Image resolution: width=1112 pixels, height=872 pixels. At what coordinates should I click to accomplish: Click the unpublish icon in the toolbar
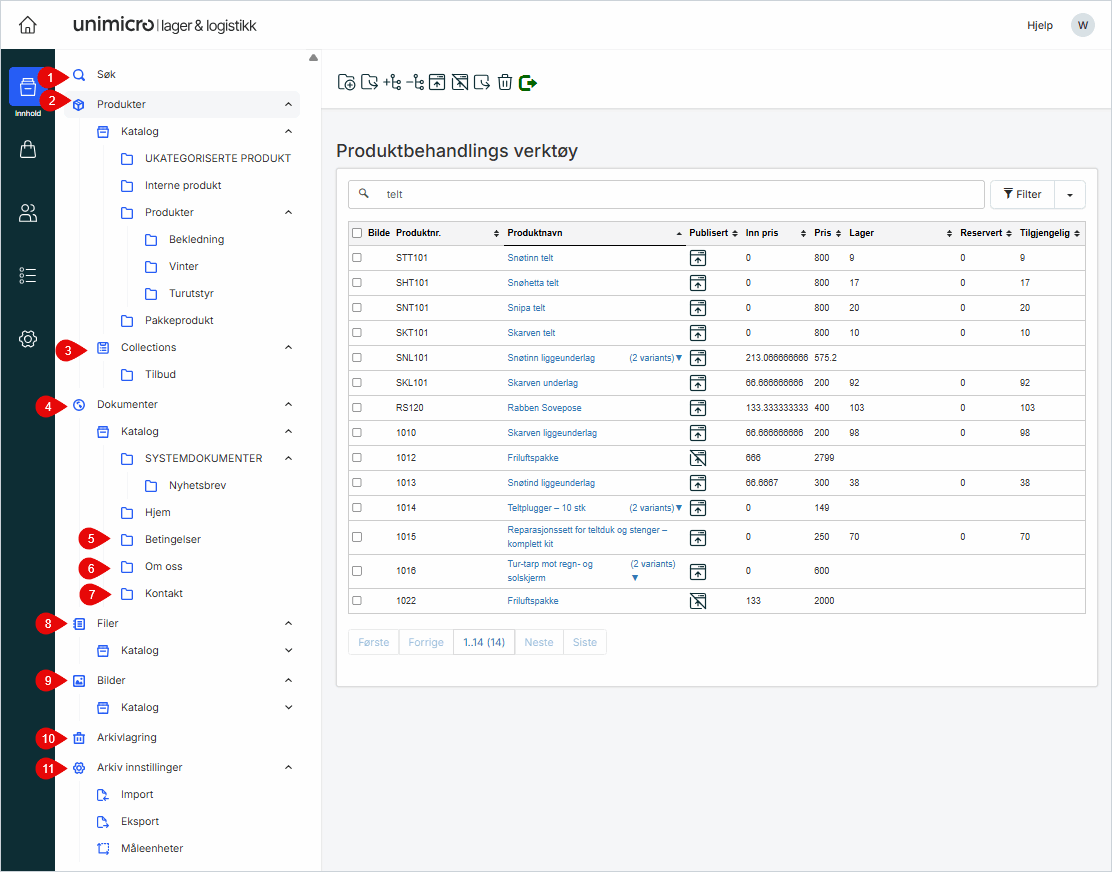click(460, 82)
